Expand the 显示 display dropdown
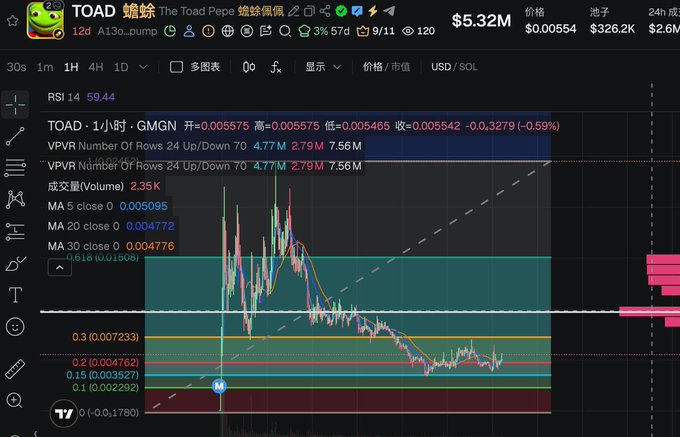The width and height of the screenshot is (680, 437). pos(323,67)
